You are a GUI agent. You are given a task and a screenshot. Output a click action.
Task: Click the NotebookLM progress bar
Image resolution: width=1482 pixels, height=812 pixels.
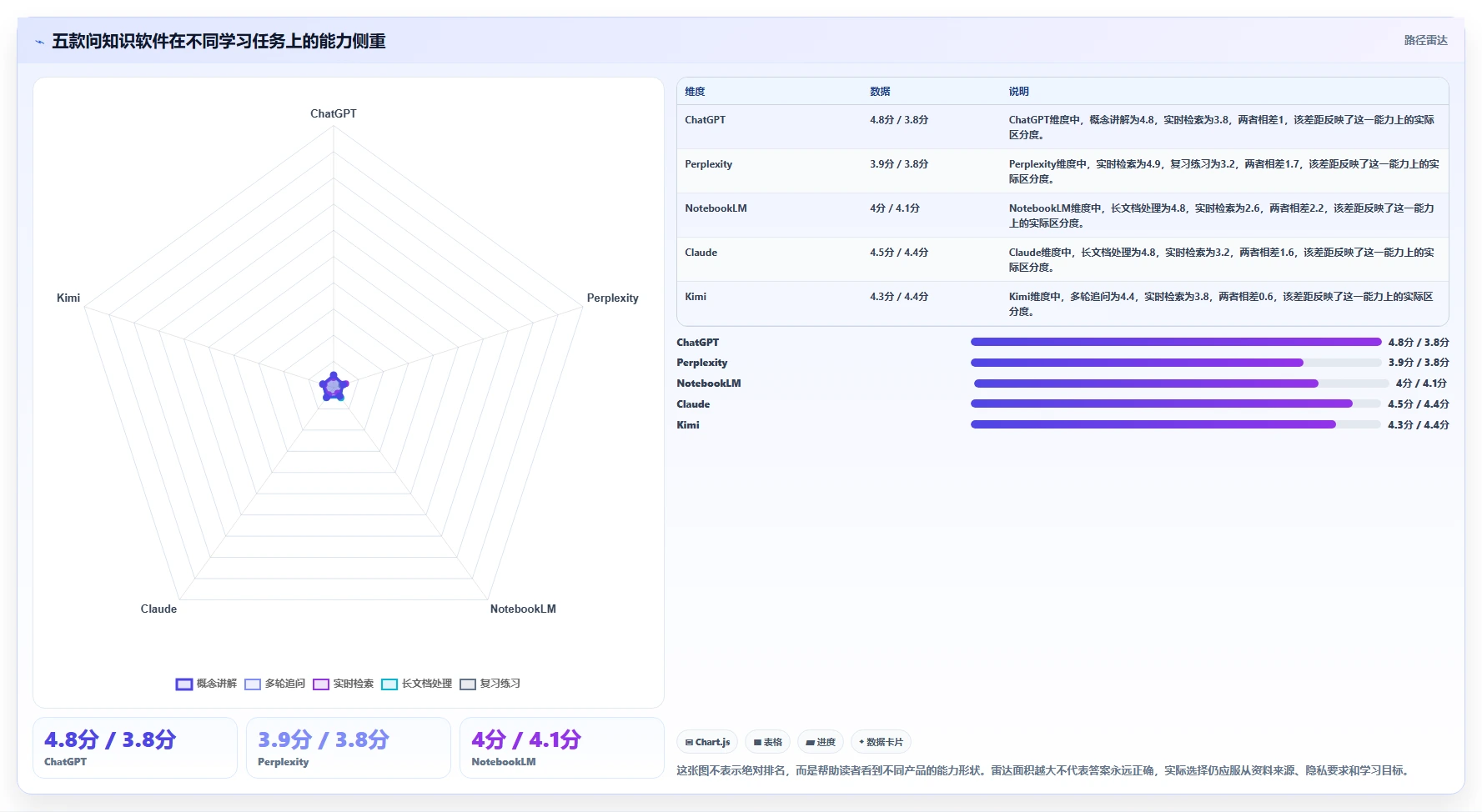[x=1182, y=383]
